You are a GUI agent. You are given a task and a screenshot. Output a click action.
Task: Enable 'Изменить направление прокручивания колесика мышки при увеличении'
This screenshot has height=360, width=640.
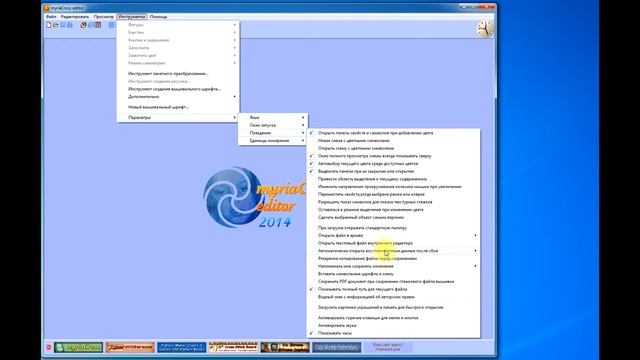click(393, 187)
